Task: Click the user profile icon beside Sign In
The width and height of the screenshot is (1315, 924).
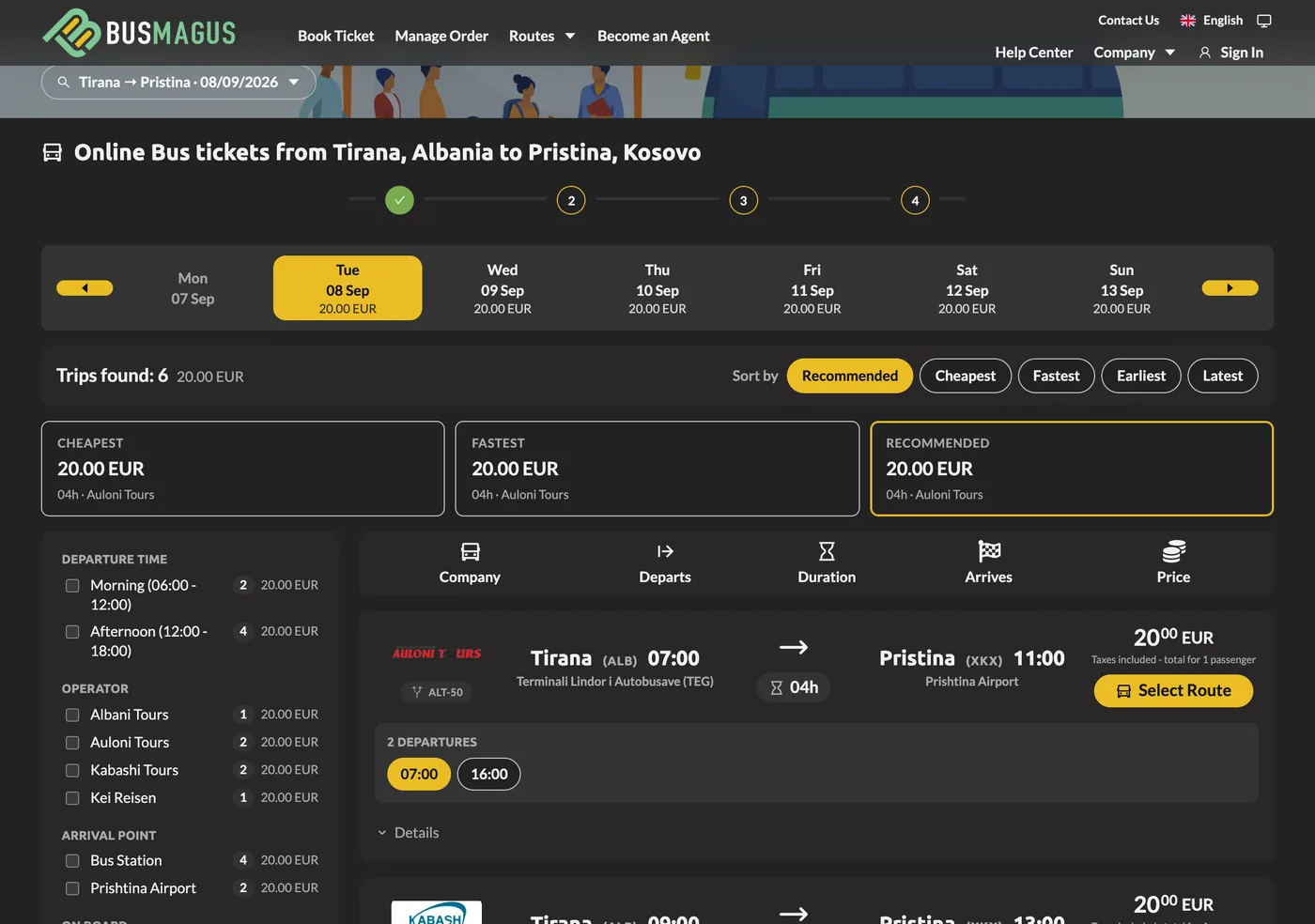Action: point(1205,53)
